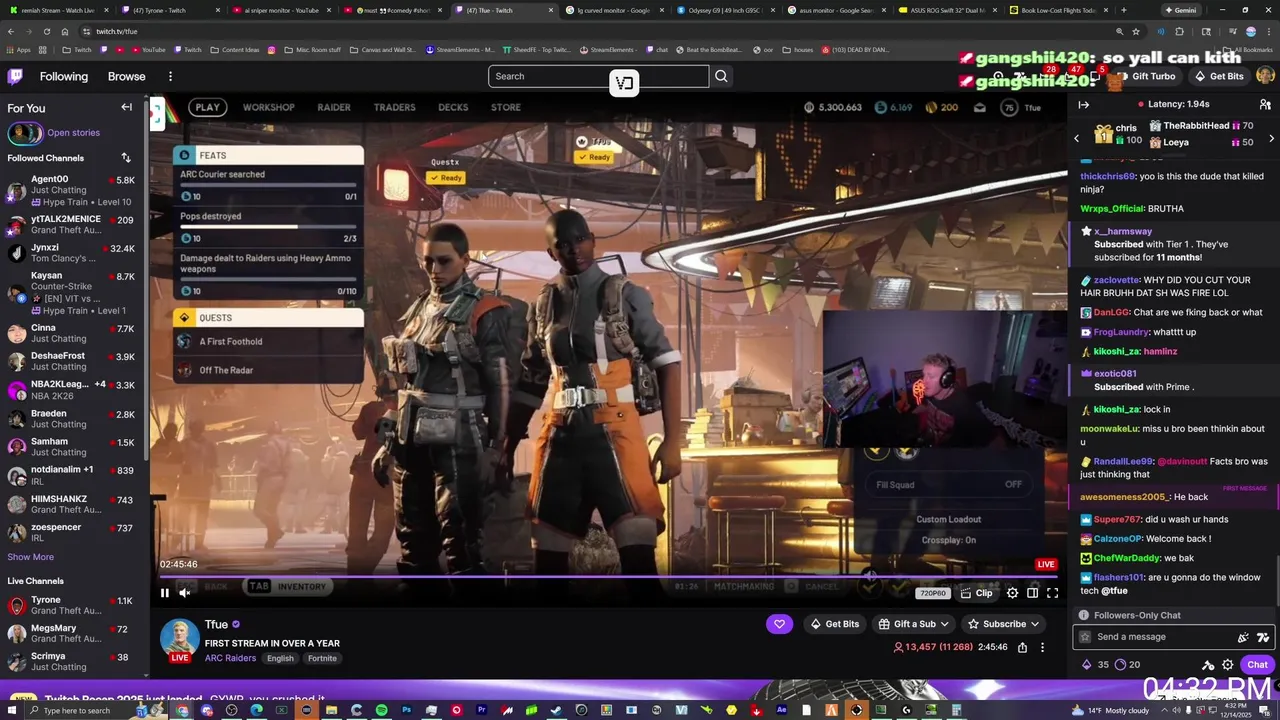Open chat settings gear
1280x720 pixels.
pos(1228,665)
